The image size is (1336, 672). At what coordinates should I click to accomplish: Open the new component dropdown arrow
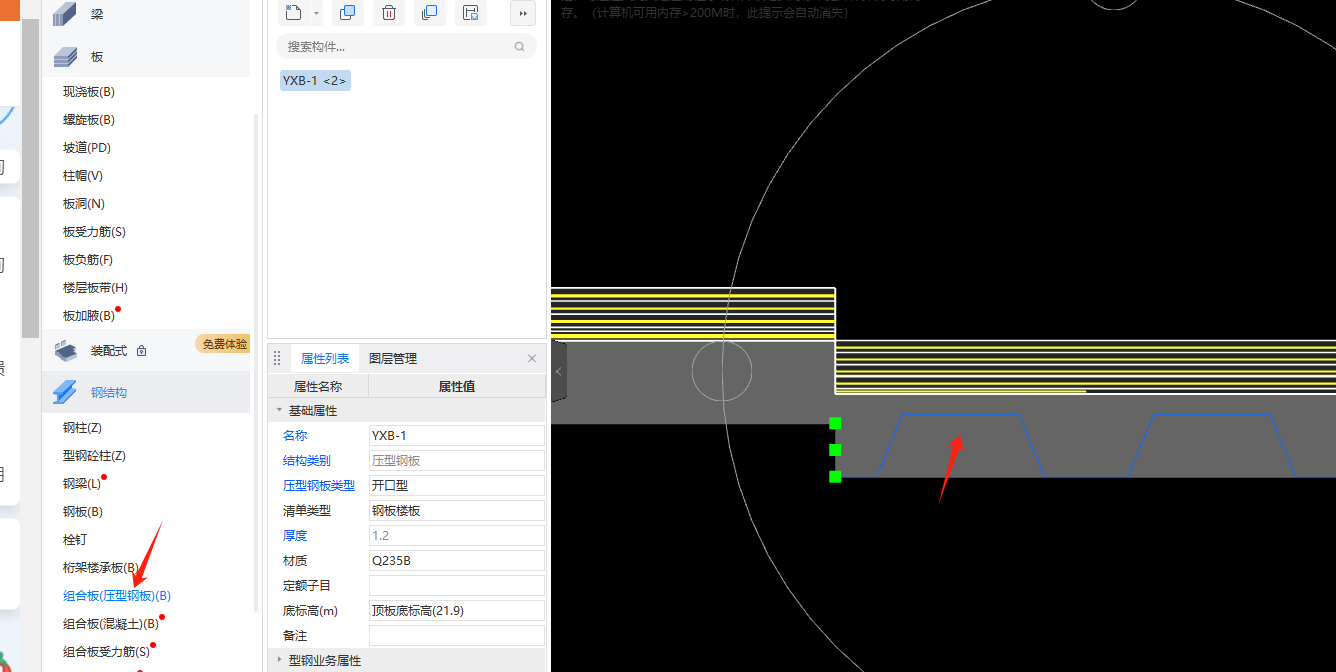(316, 13)
